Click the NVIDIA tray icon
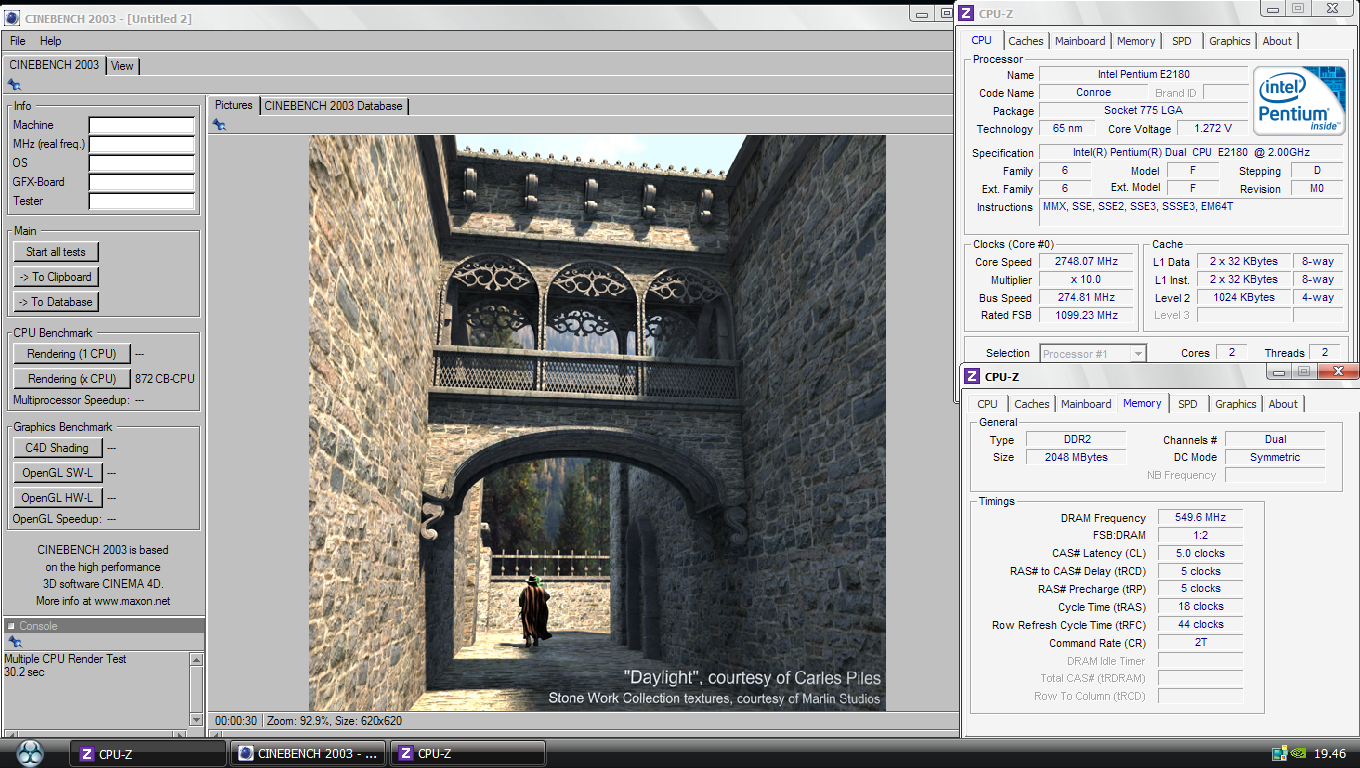The width and height of the screenshot is (1360, 768). coord(1298,754)
